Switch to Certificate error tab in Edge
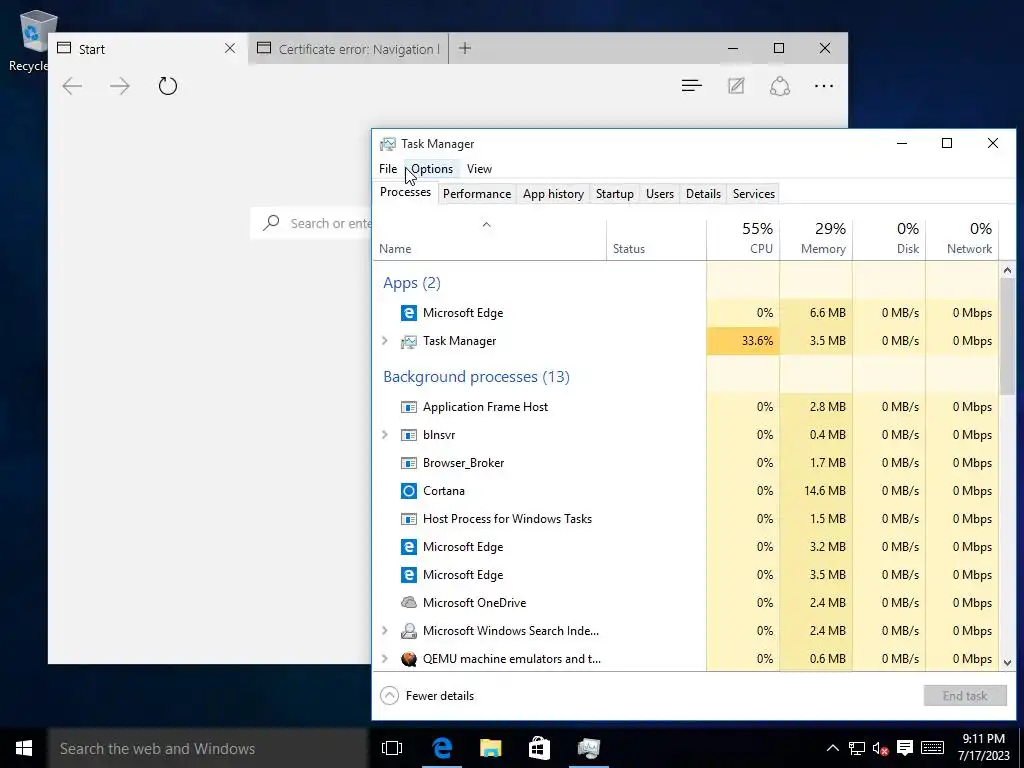 348,49
